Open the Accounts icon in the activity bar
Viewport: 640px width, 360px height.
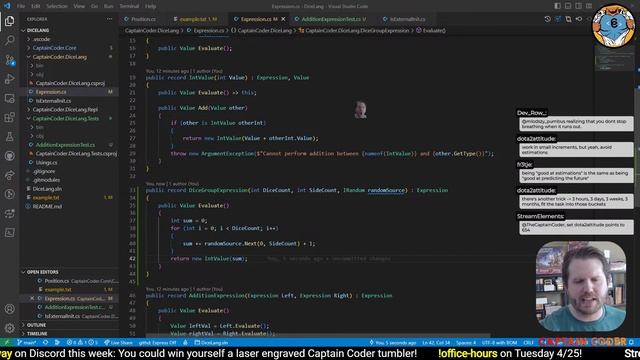9,309
